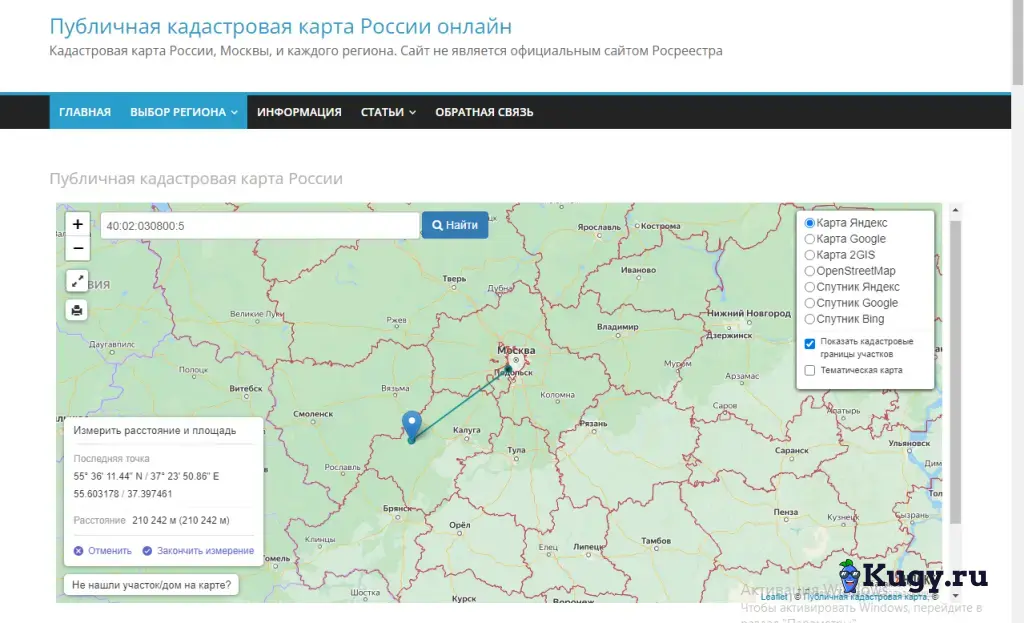Click the Тула city label on map
Screen dimensions: 1024x623
pos(516,450)
